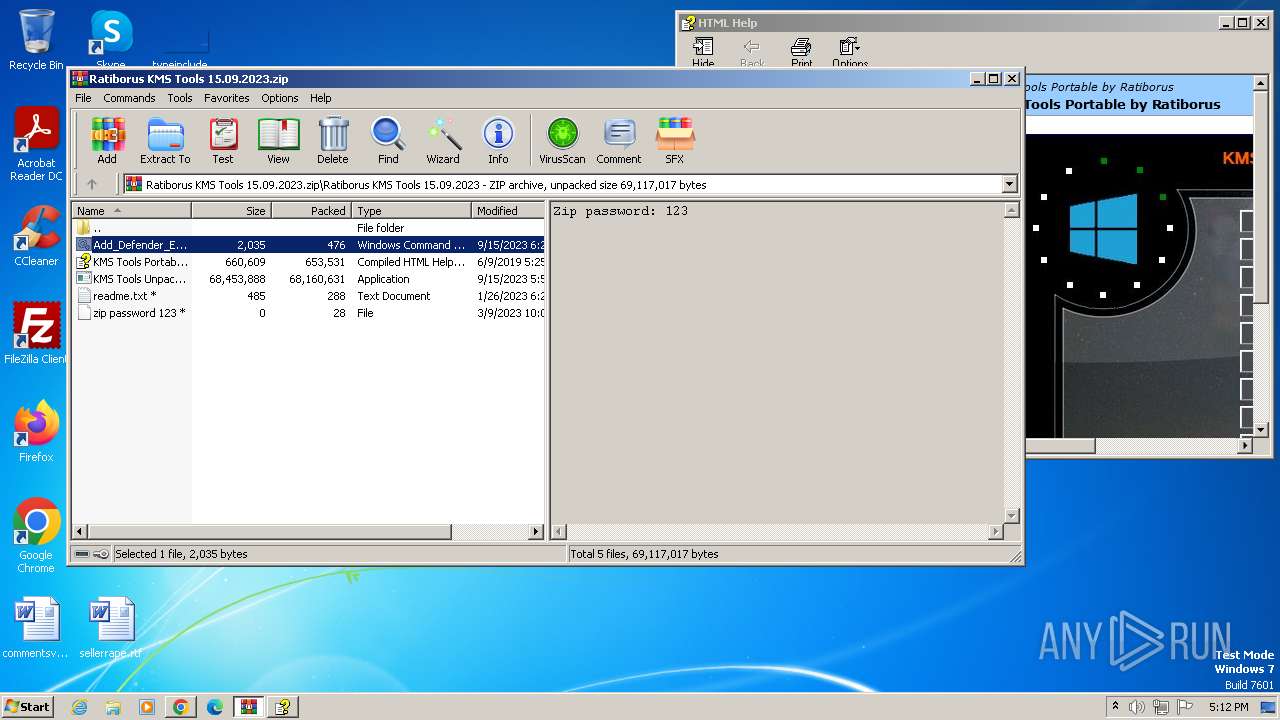The width and height of the screenshot is (1280, 720).
Task: Click the taskbar clock 5:12 PM
Action: pos(1227,707)
